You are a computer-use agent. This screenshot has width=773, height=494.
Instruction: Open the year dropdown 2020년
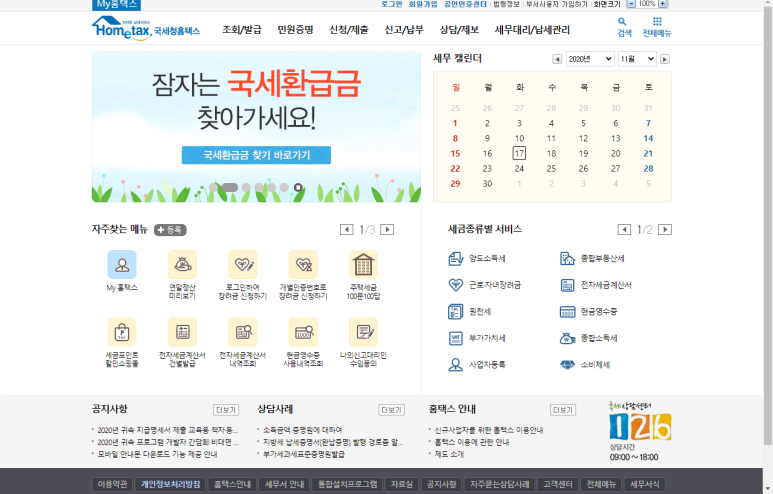point(590,59)
